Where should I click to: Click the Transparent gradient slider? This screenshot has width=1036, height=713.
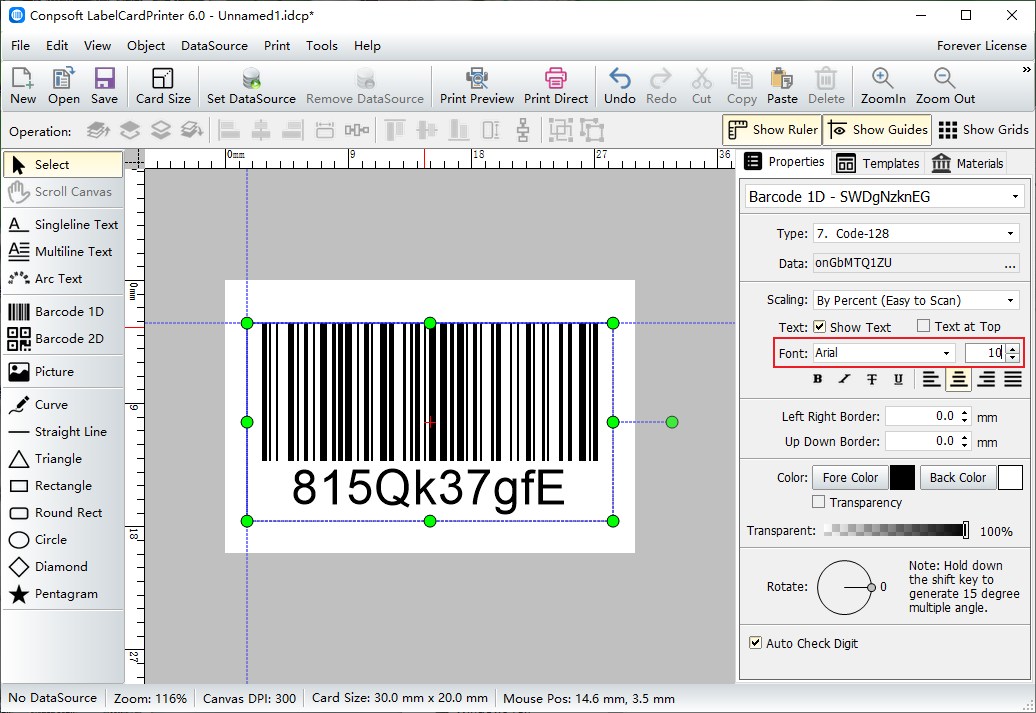(897, 530)
